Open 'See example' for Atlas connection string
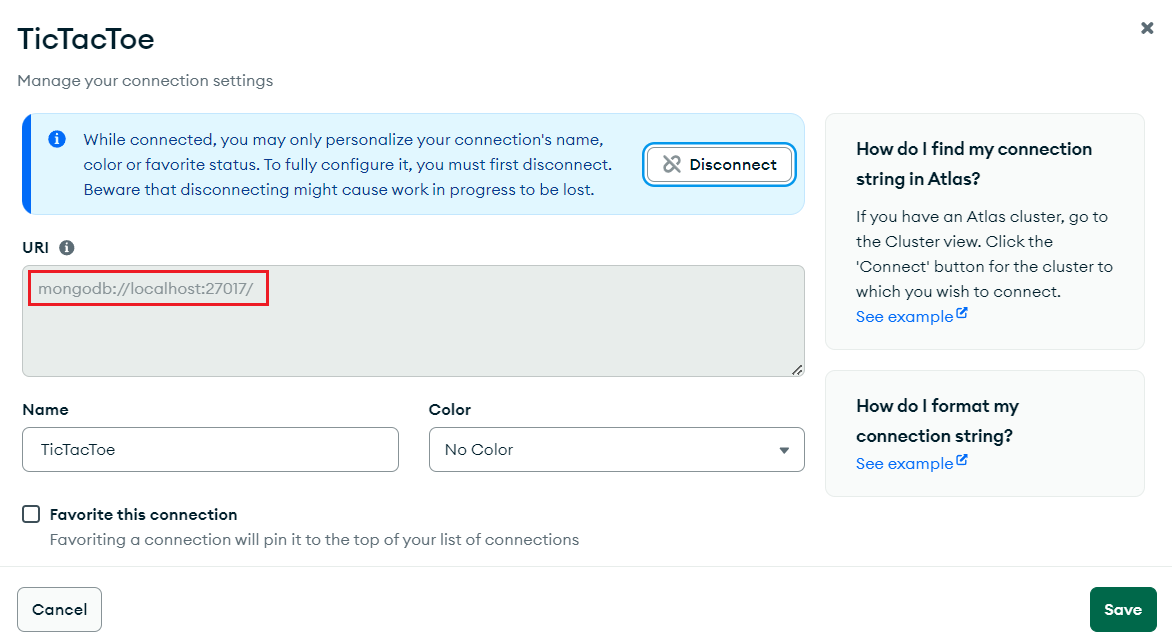This screenshot has height=640, width=1172. [x=904, y=316]
